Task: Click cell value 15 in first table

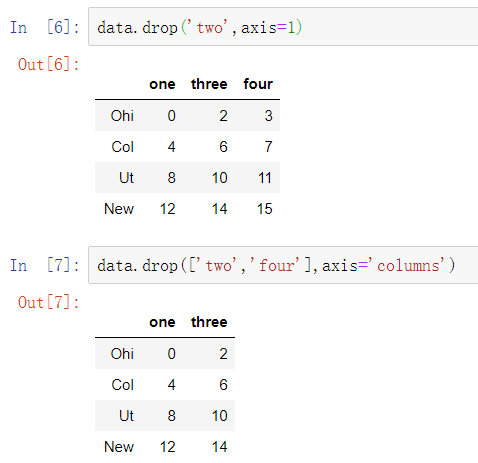Action: tap(265, 209)
